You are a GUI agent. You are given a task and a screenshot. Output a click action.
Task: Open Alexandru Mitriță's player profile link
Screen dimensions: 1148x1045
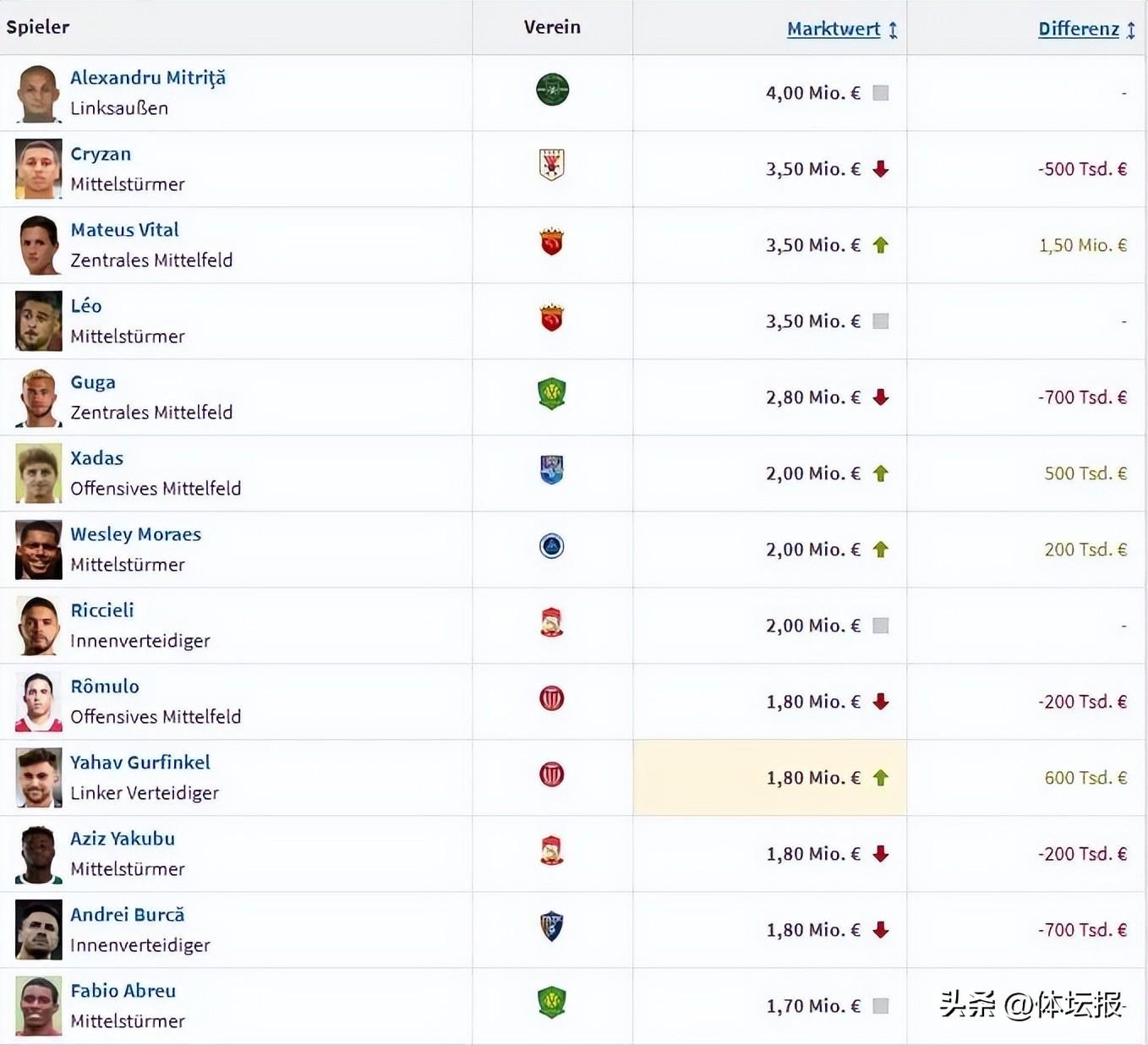[148, 78]
